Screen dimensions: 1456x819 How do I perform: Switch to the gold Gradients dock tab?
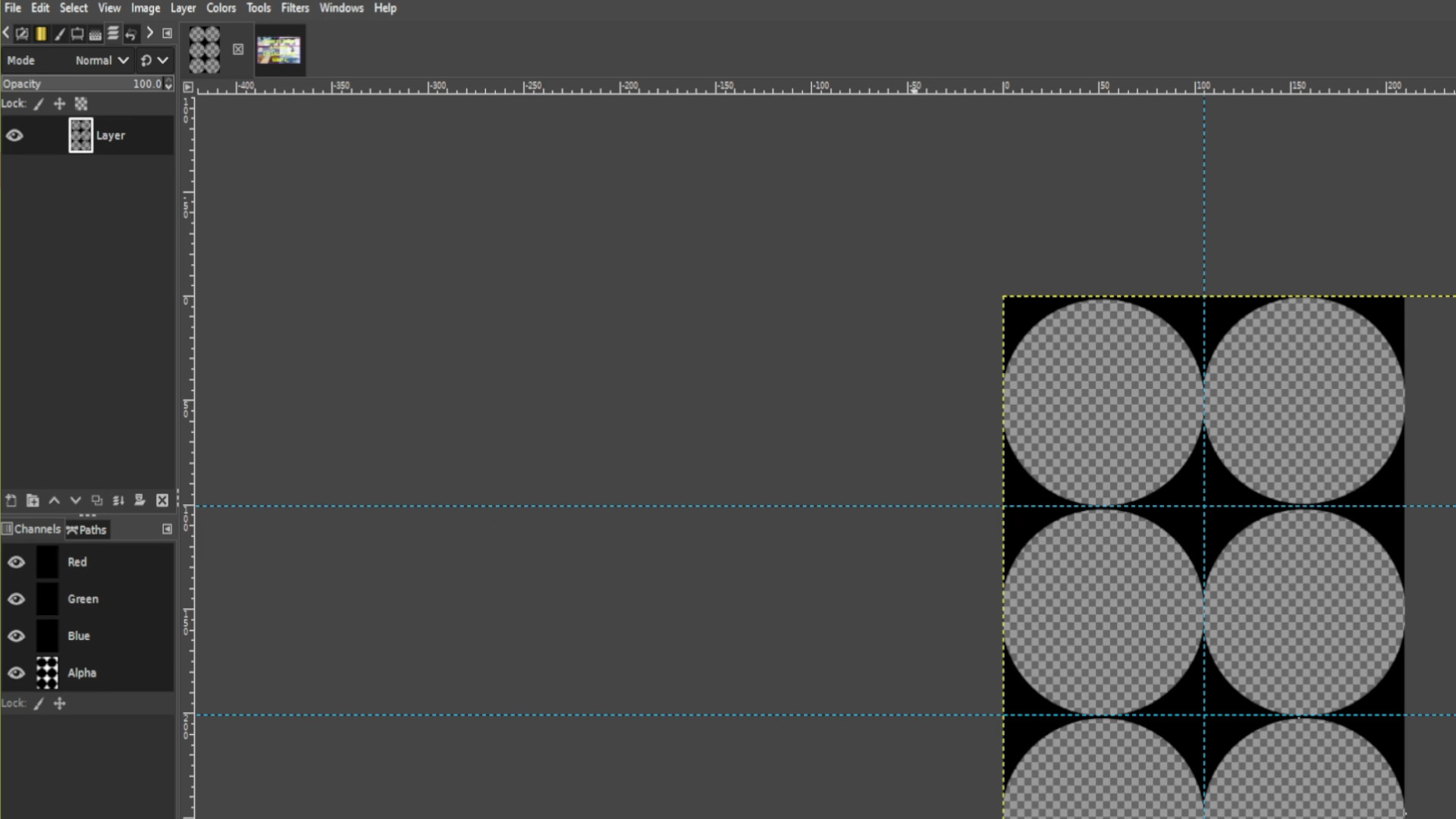[x=41, y=33]
